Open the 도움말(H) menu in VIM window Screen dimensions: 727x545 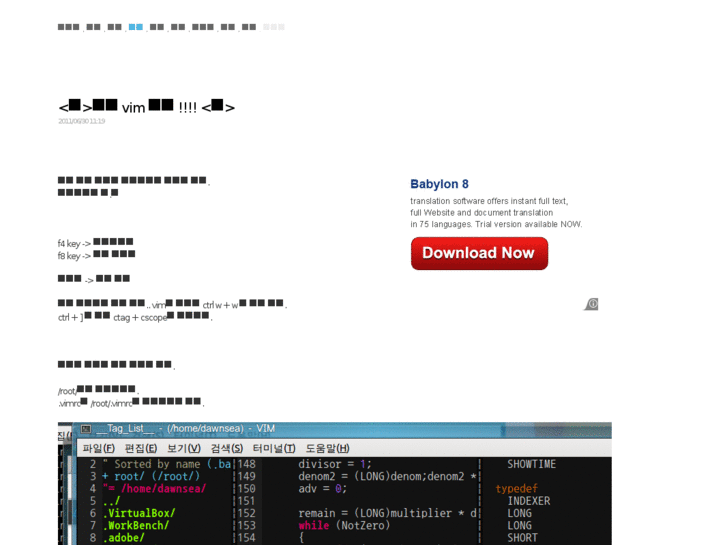[327, 449]
